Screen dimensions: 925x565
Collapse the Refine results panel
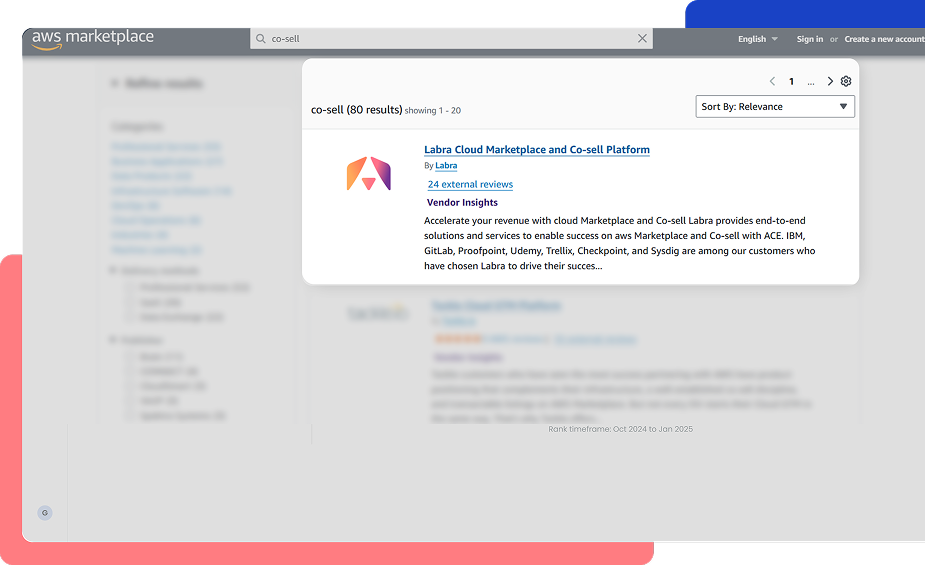[x=114, y=83]
